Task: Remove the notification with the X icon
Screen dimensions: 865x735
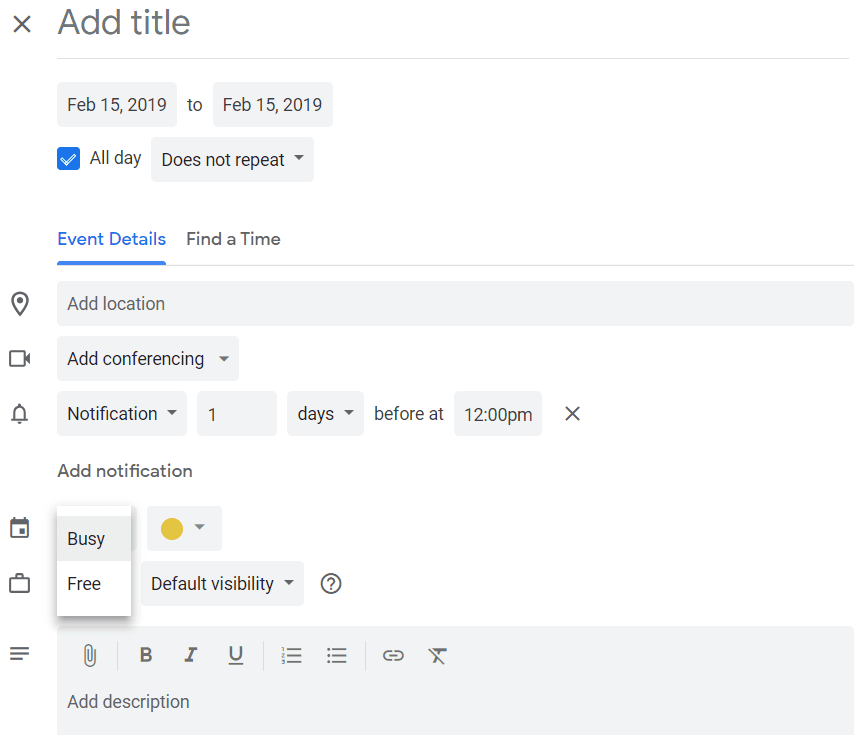Action: (x=573, y=414)
